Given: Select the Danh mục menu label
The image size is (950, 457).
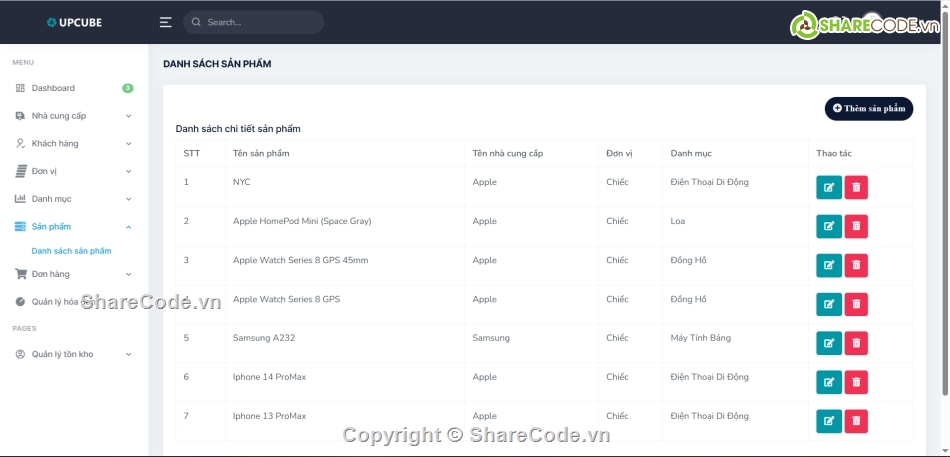Looking at the screenshot, I should pos(51,199).
